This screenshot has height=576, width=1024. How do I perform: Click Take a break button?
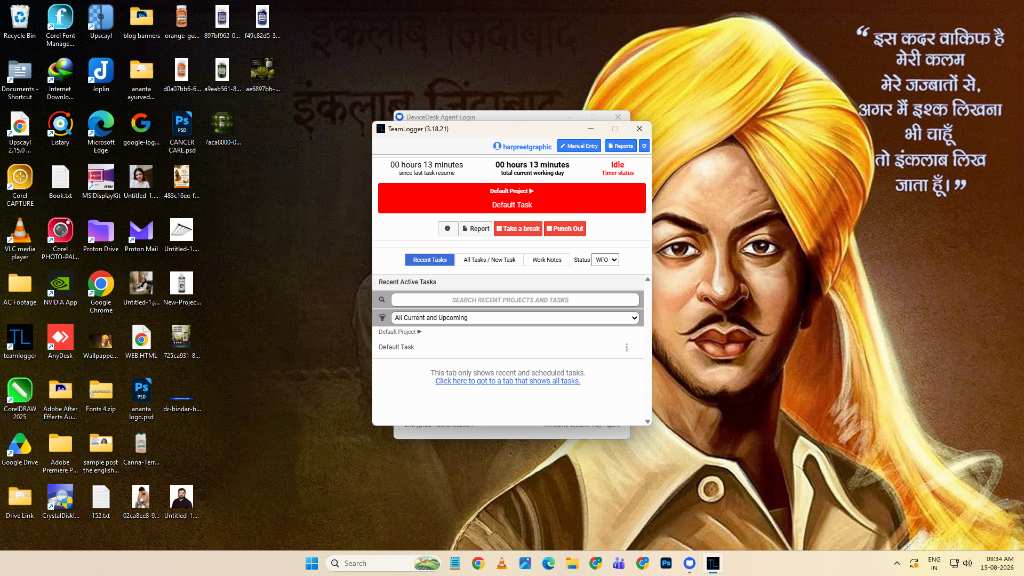click(519, 229)
